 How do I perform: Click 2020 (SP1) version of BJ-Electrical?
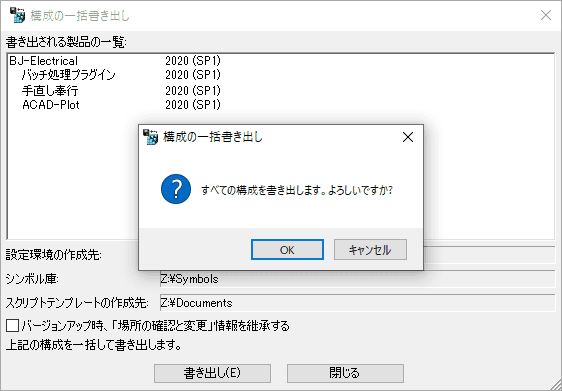point(193,61)
